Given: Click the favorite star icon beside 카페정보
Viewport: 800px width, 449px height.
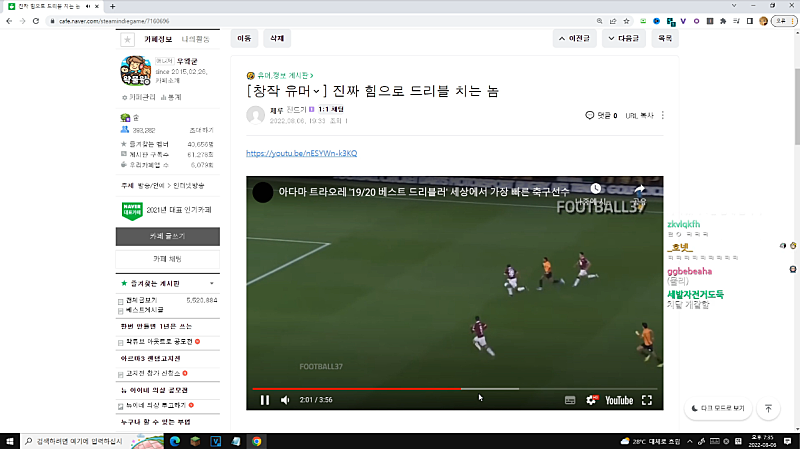Looking at the screenshot, I should [127, 39].
